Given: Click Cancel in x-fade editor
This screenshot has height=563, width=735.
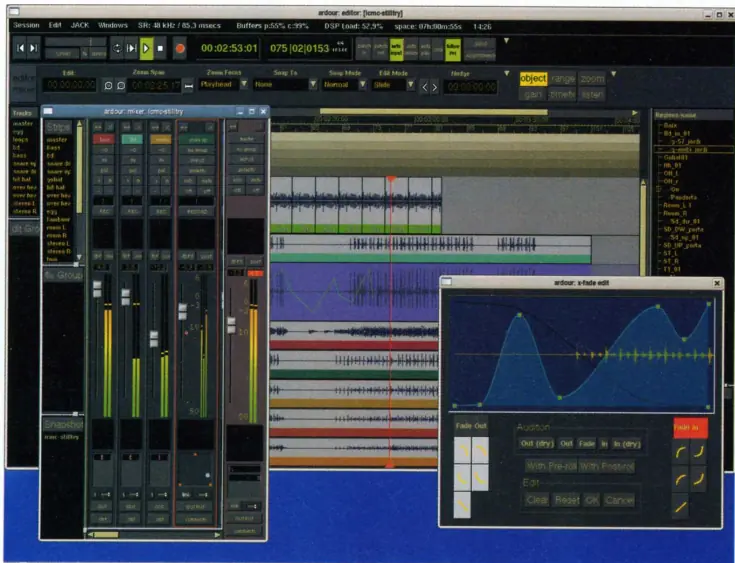Looking at the screenshot, I should coord(619,500).
